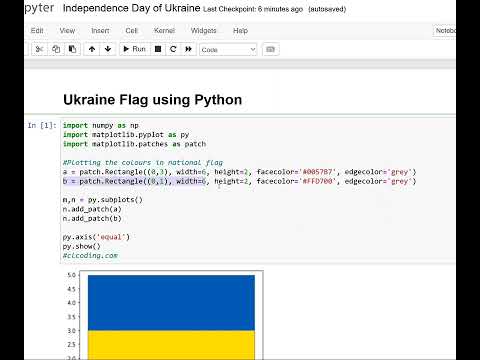
Task: Restart kernel and run all cells
Action: coord(188,49)
